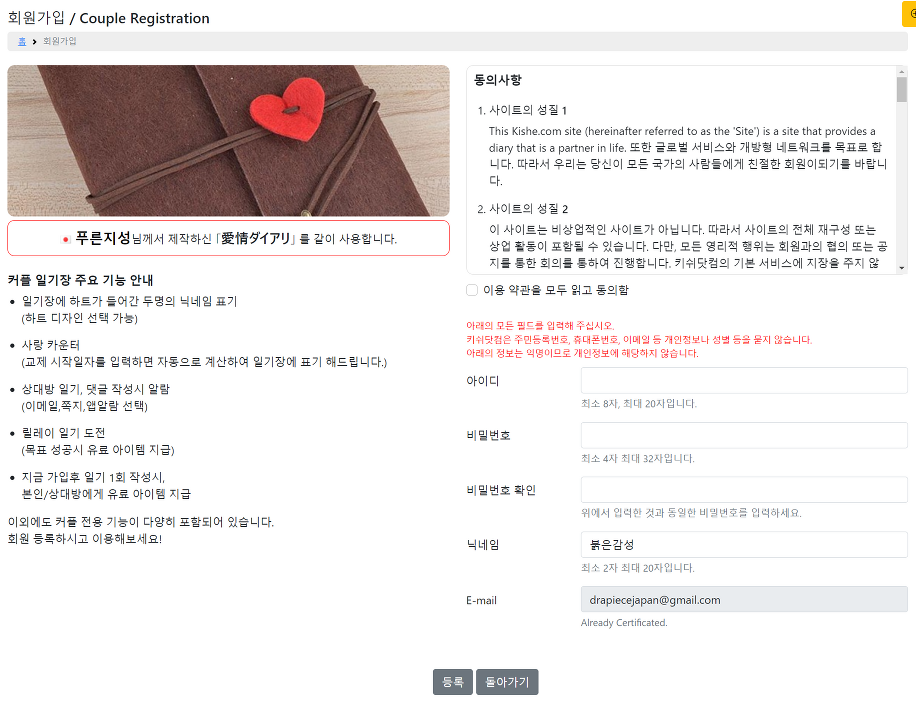Click the 홈 breadcrumb link
Screen dimensions: 916x709
[x=22, y=41]
